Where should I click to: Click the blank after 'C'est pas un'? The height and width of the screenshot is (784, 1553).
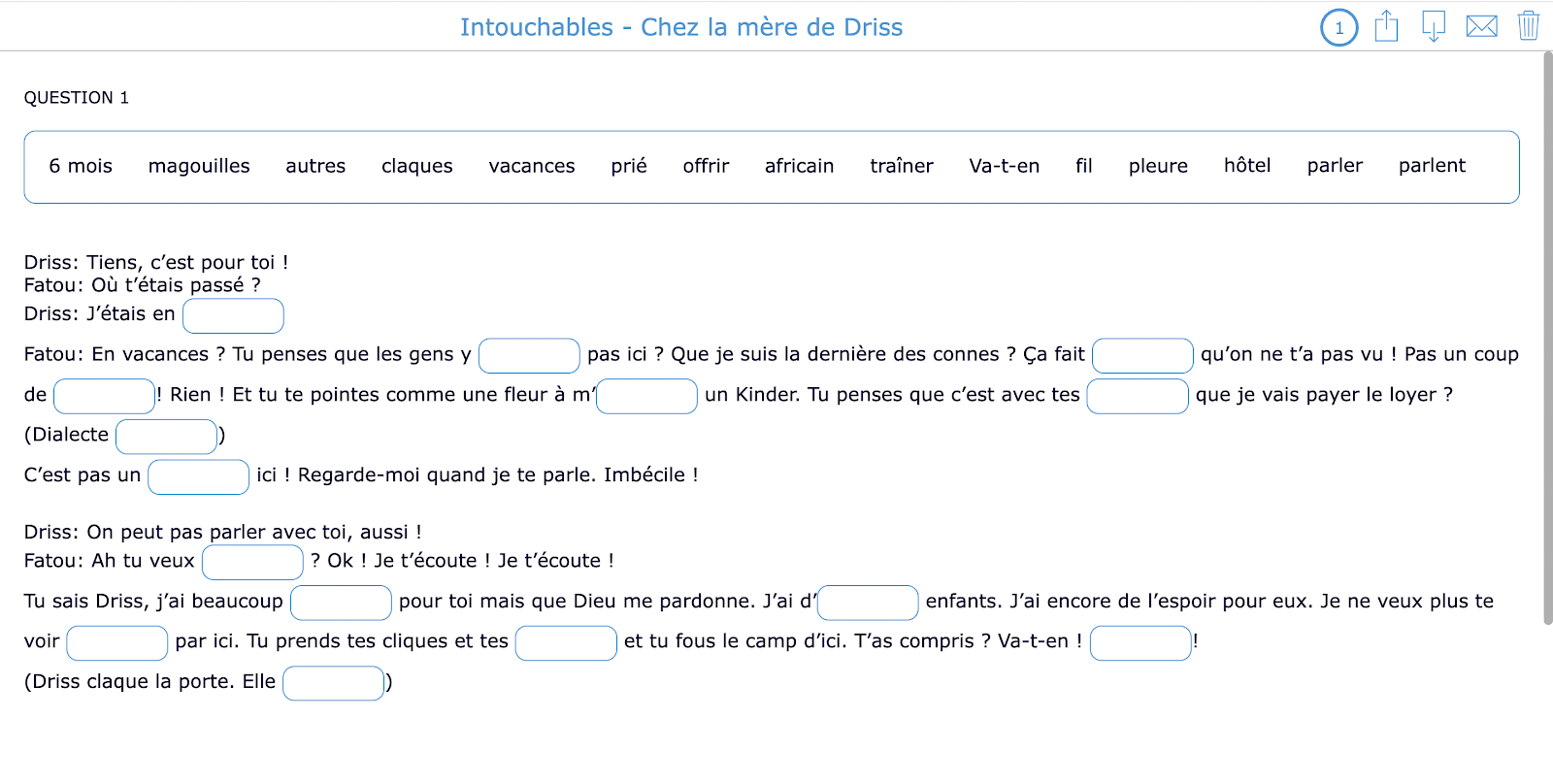pos(199,476)
